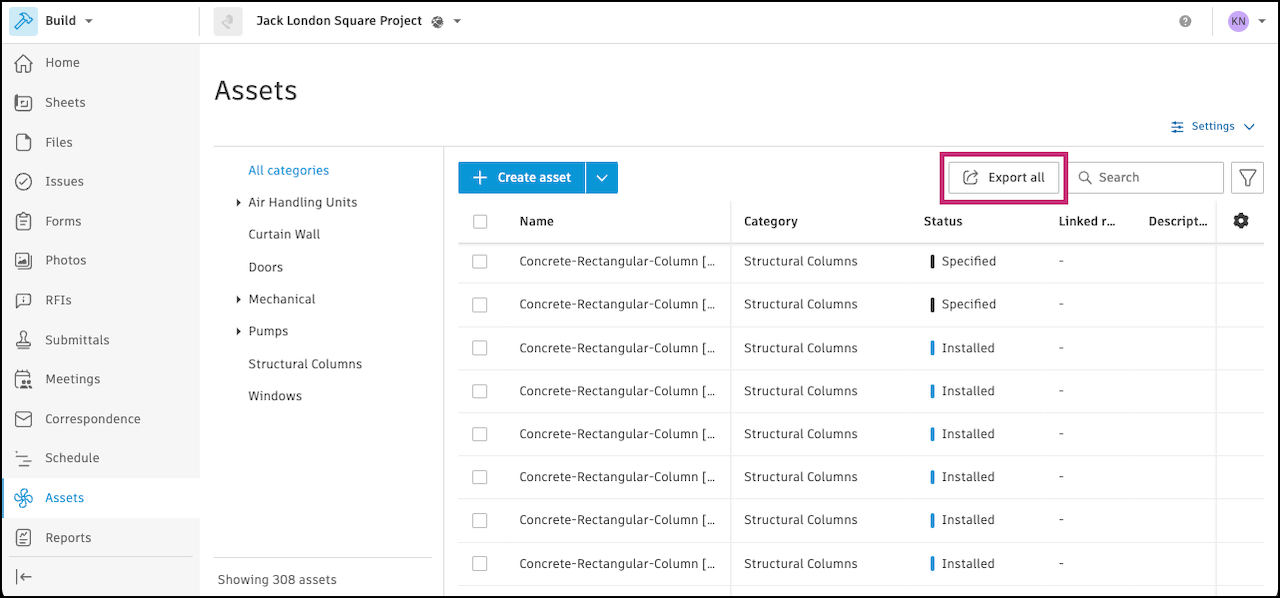Screen dimensions: 1280x598
Task: Tick the last visible row's checkbox
Action: tap(480, 564)
